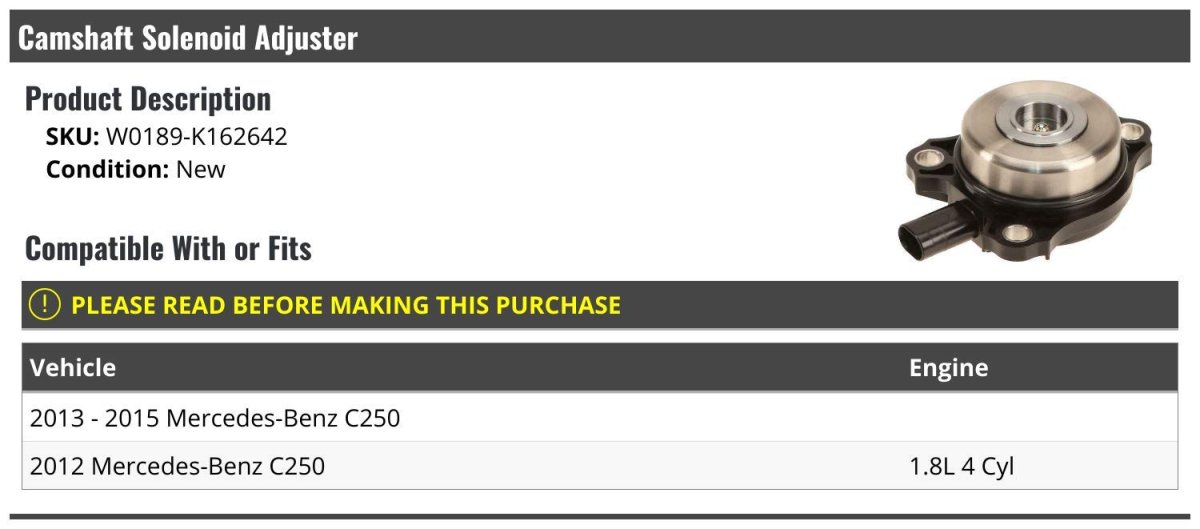Click the SKU W0189-K162642 text

click(196, 137)
